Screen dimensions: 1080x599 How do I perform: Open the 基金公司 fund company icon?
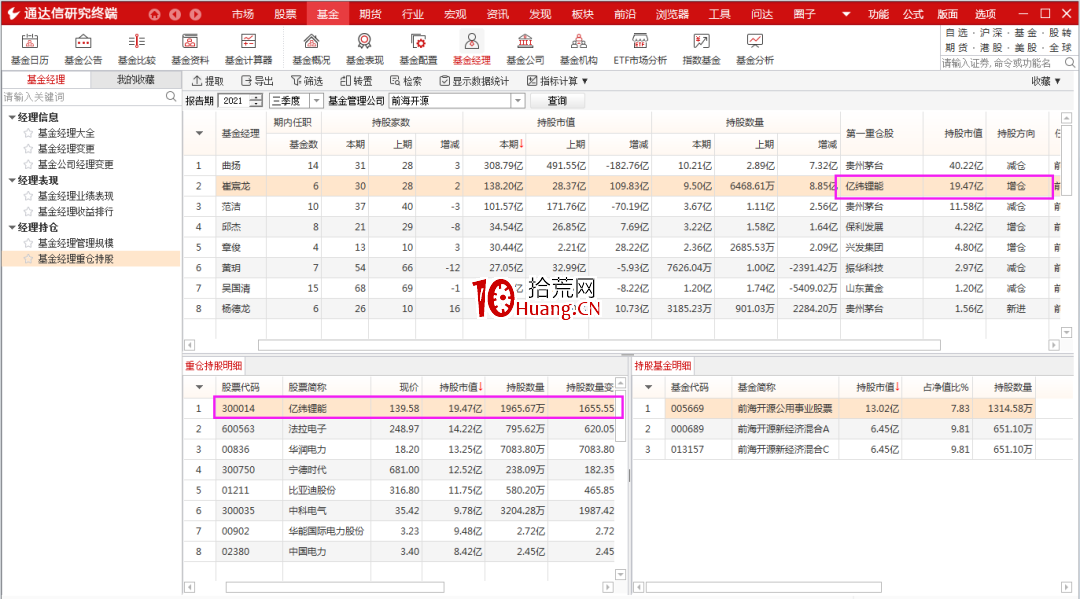[525, 50]
